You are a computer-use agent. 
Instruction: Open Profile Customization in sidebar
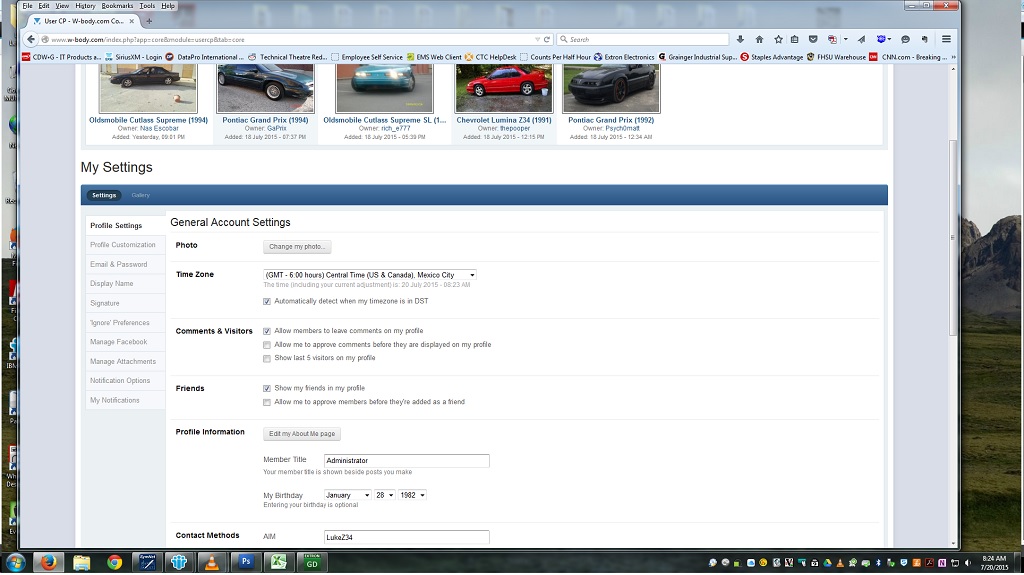(123, 245)
